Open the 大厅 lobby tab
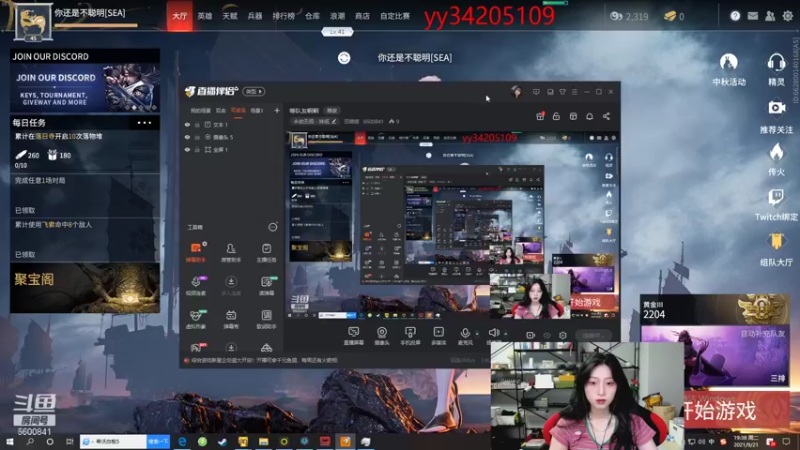This screenshot has width=800, height=450. click(x=180, y=16)
